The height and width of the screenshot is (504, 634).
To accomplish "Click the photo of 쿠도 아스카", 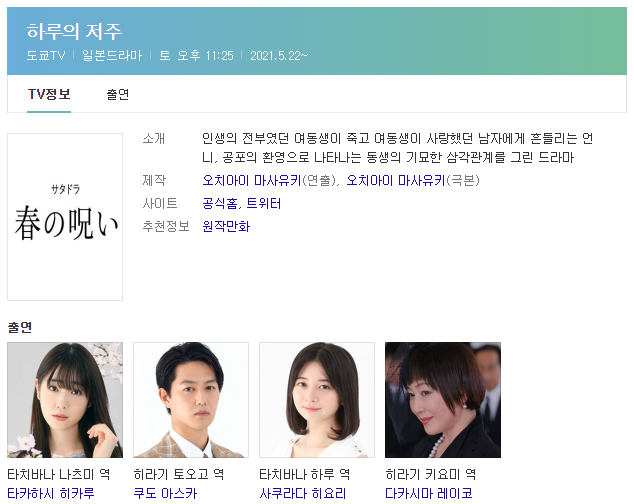I will (191, 400).
